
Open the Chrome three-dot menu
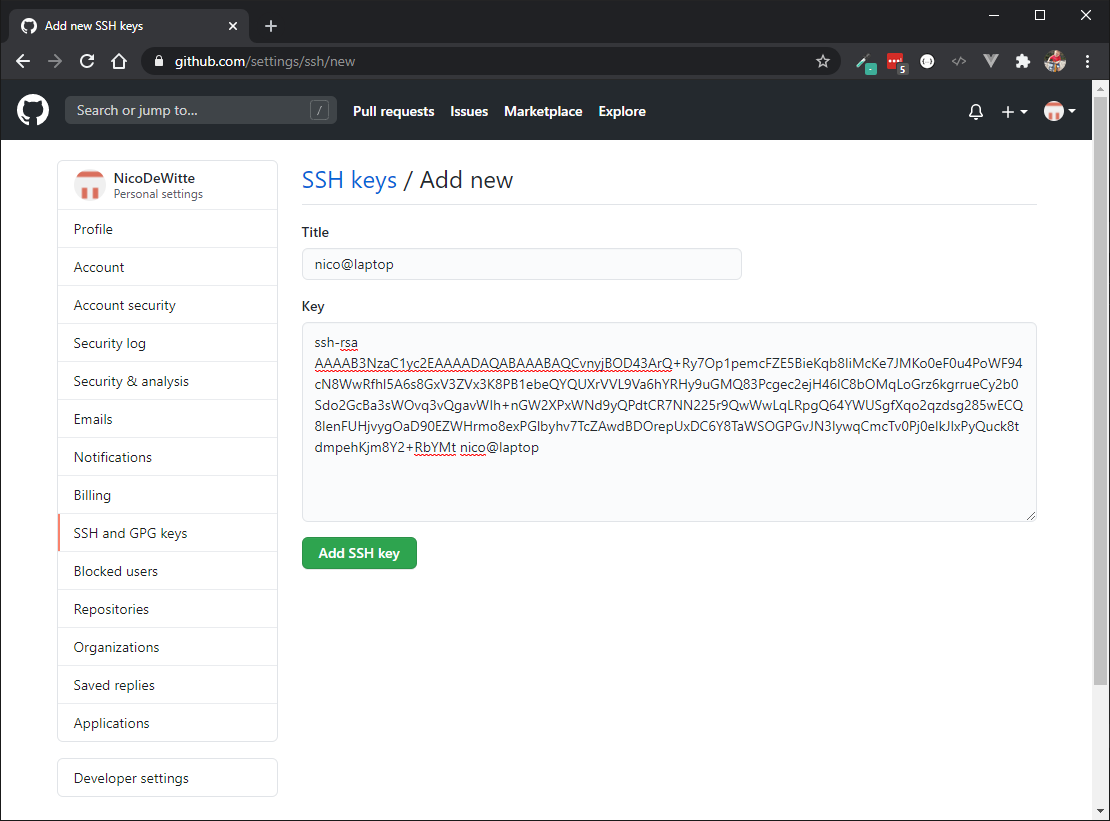coord(1087,62)
